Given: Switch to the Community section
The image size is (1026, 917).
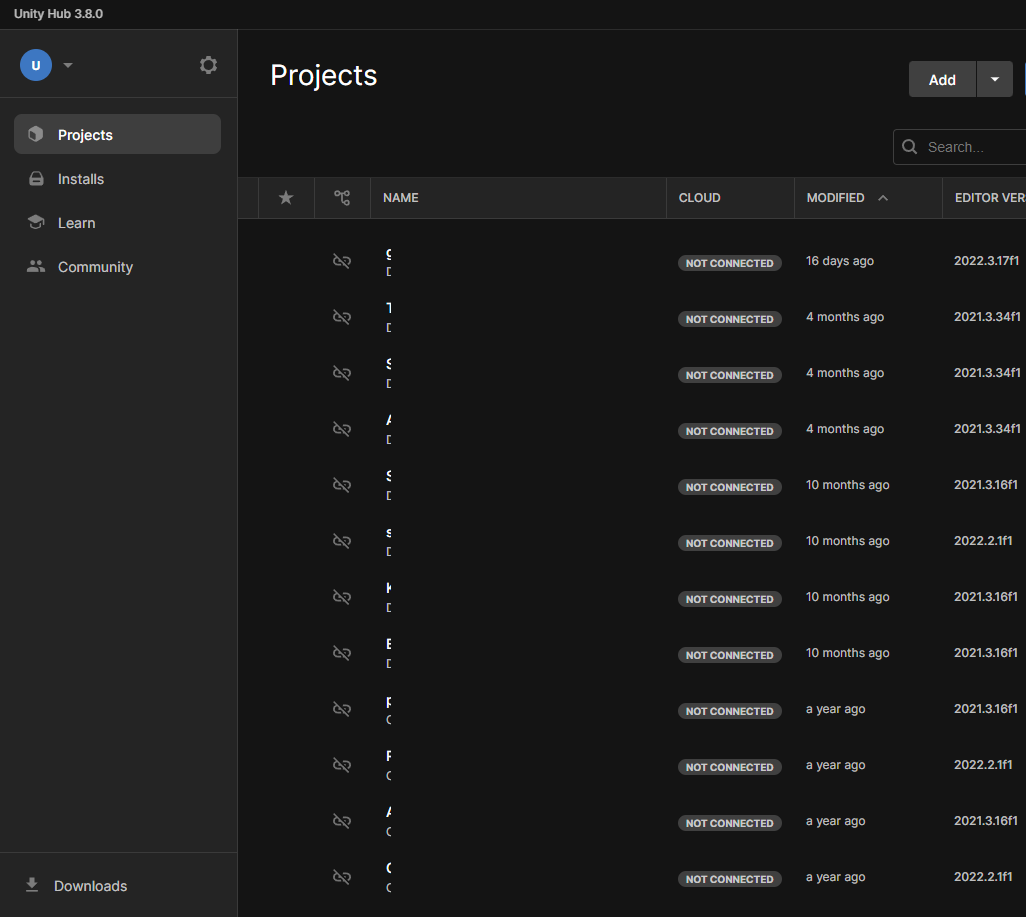Looking at the screenshot, I should [95, 267].
